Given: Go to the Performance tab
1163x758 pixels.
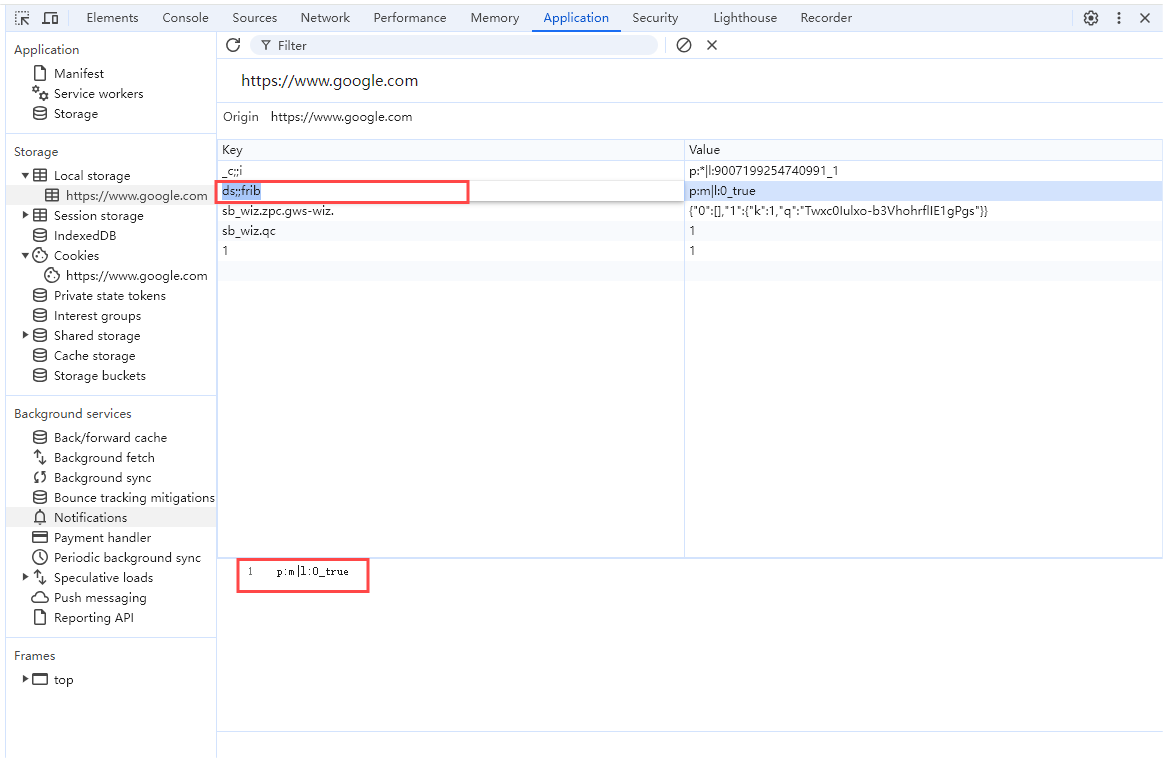Looking at the screenshot, I should (x=409, y=18).
